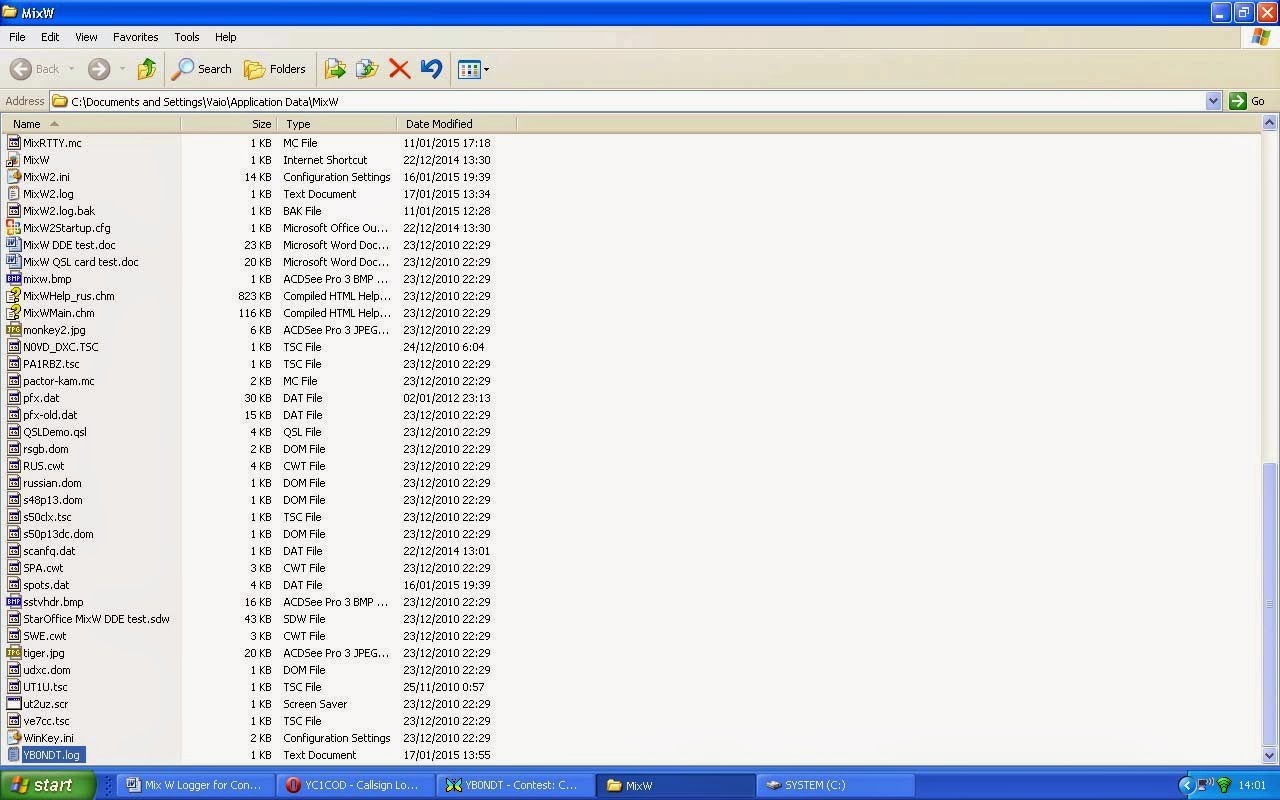Select the MixW Internet Shortcut icon
This screenshot has width=1280, height=800.
click(x=14, y=160)
